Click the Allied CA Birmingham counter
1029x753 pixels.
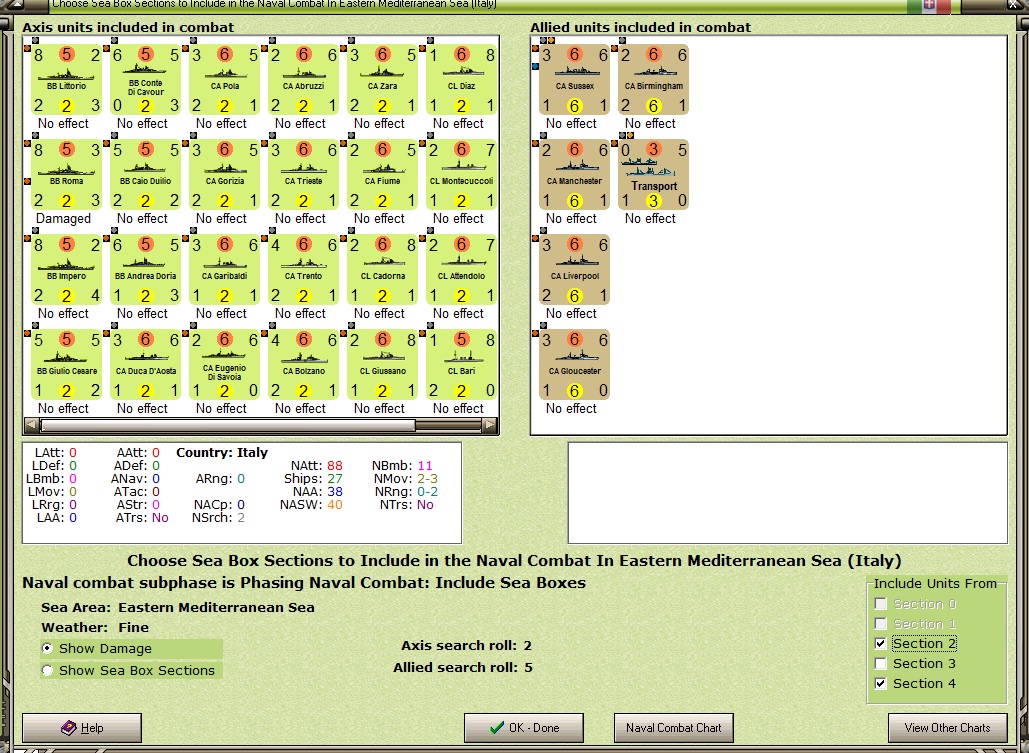[654, 80]
